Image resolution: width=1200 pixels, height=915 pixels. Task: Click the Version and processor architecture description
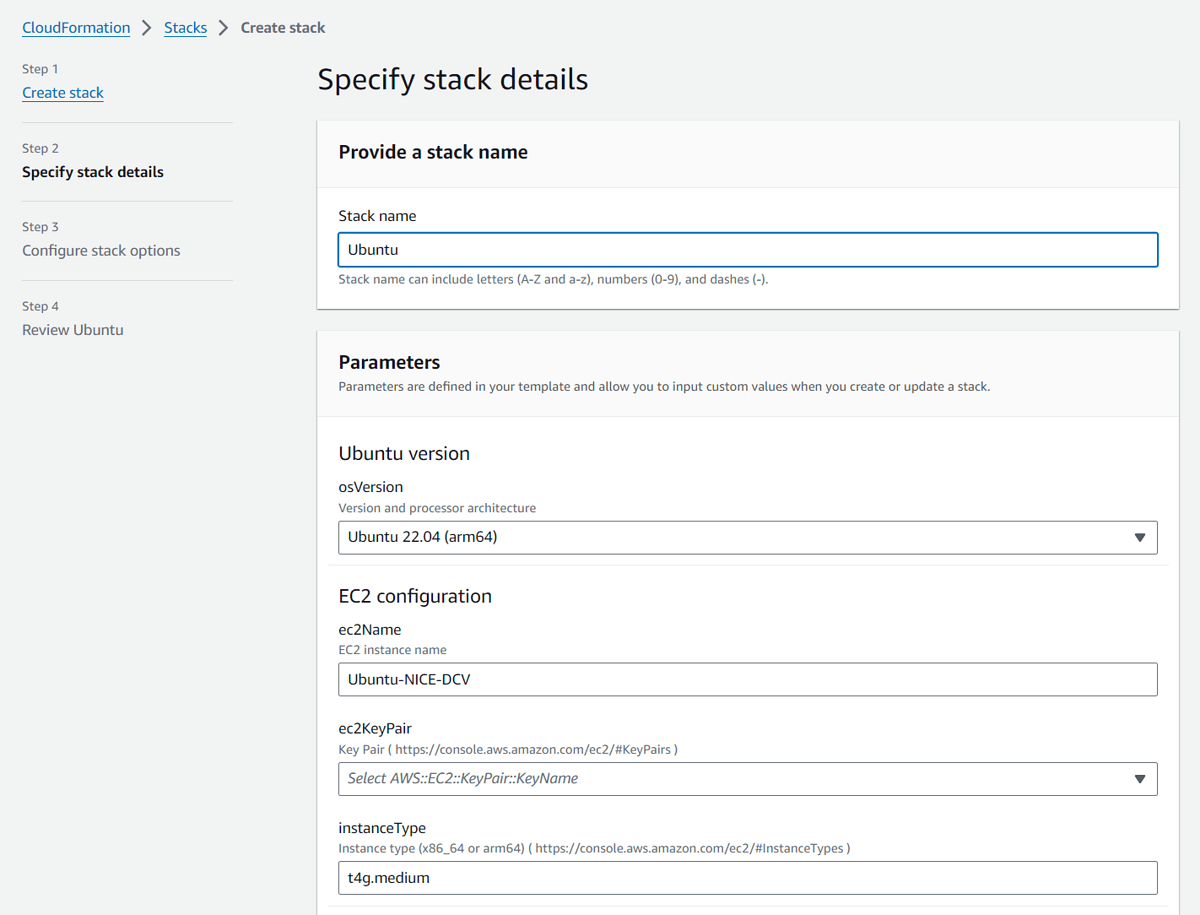pos(437,508)
